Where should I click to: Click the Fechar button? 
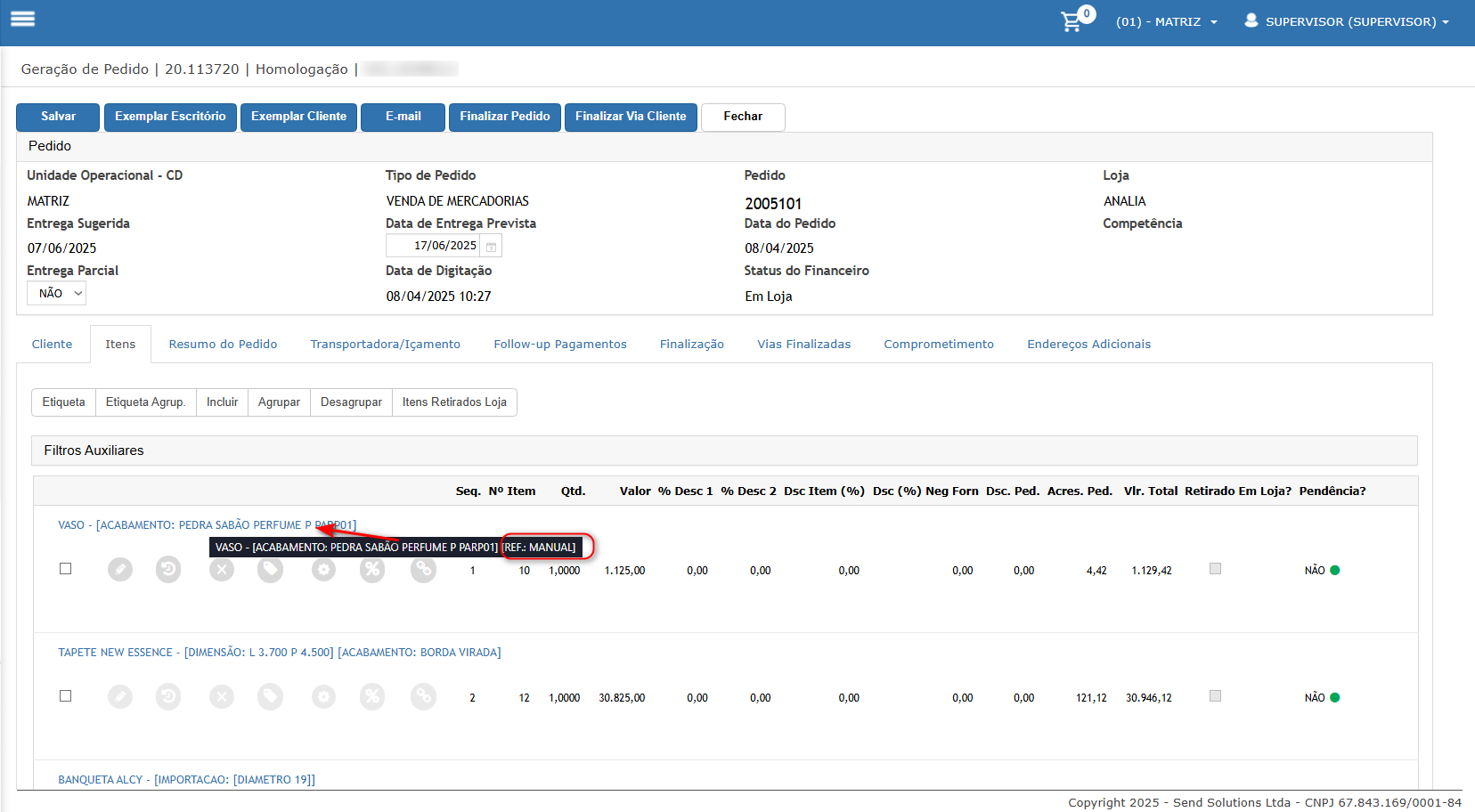pyautogui.click(x=743, y=117)
